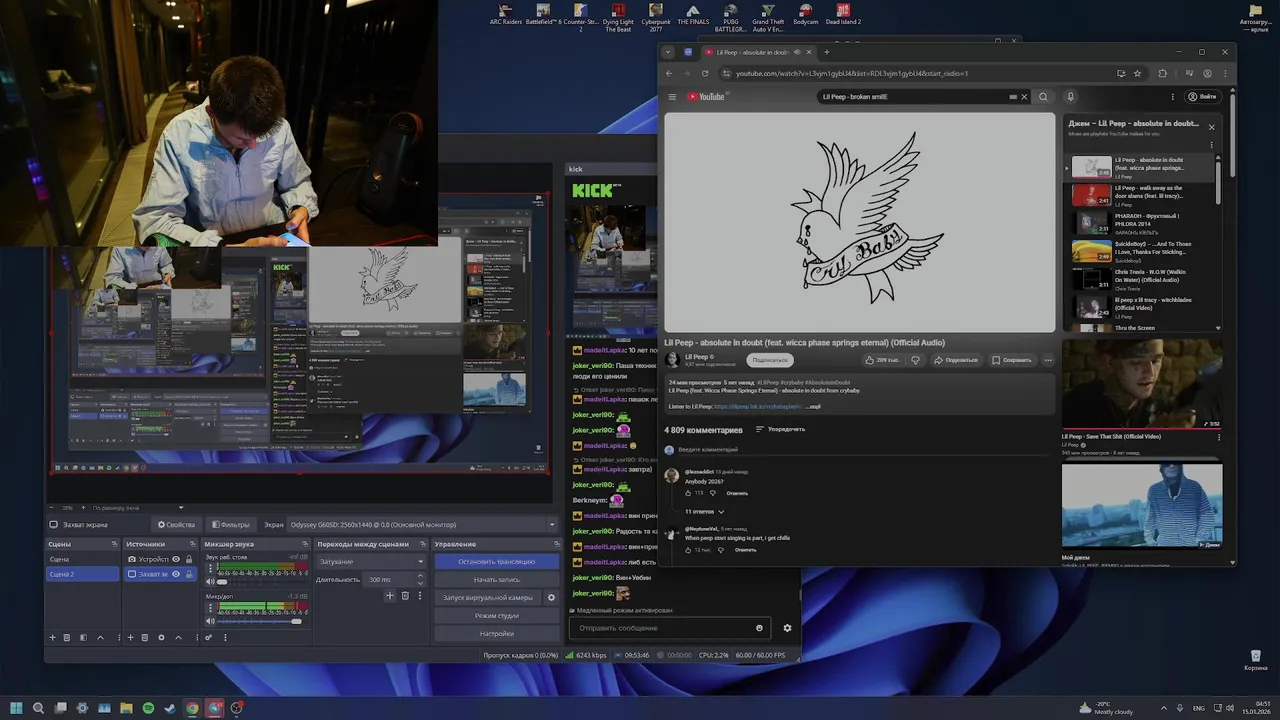This screenshot has width=1280, height=720.
Task: Open Steam from the taskbar
Action: 170,708
